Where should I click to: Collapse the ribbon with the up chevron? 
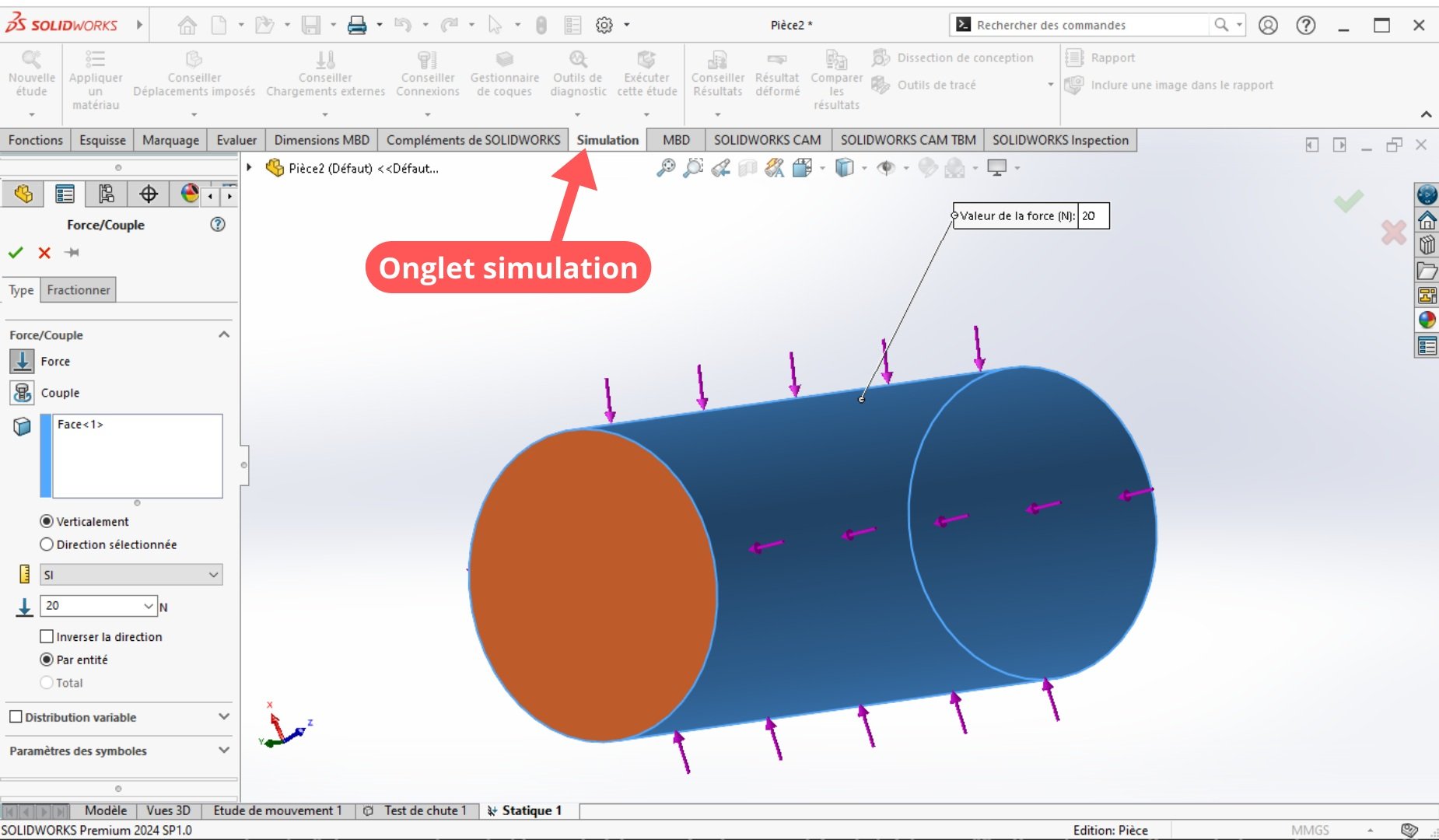pyautogui.click(x=1426, y=114)
